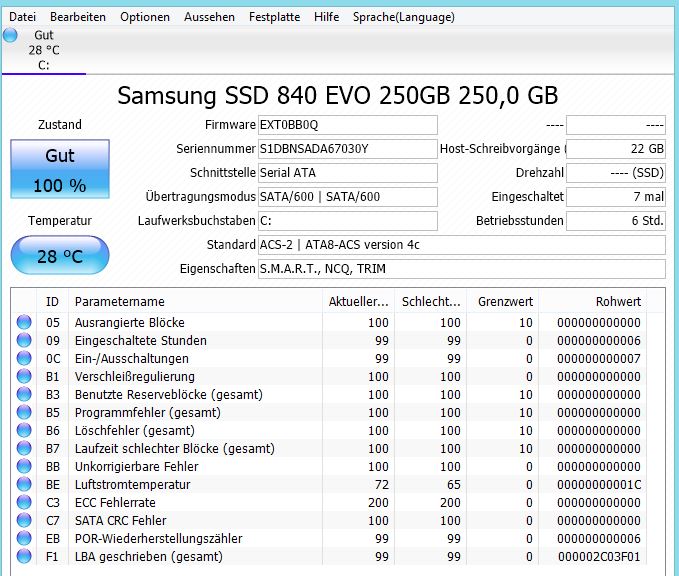
Task: Click the Betriebsstunden value 6 Std.
Action: (x=616, y=221)
